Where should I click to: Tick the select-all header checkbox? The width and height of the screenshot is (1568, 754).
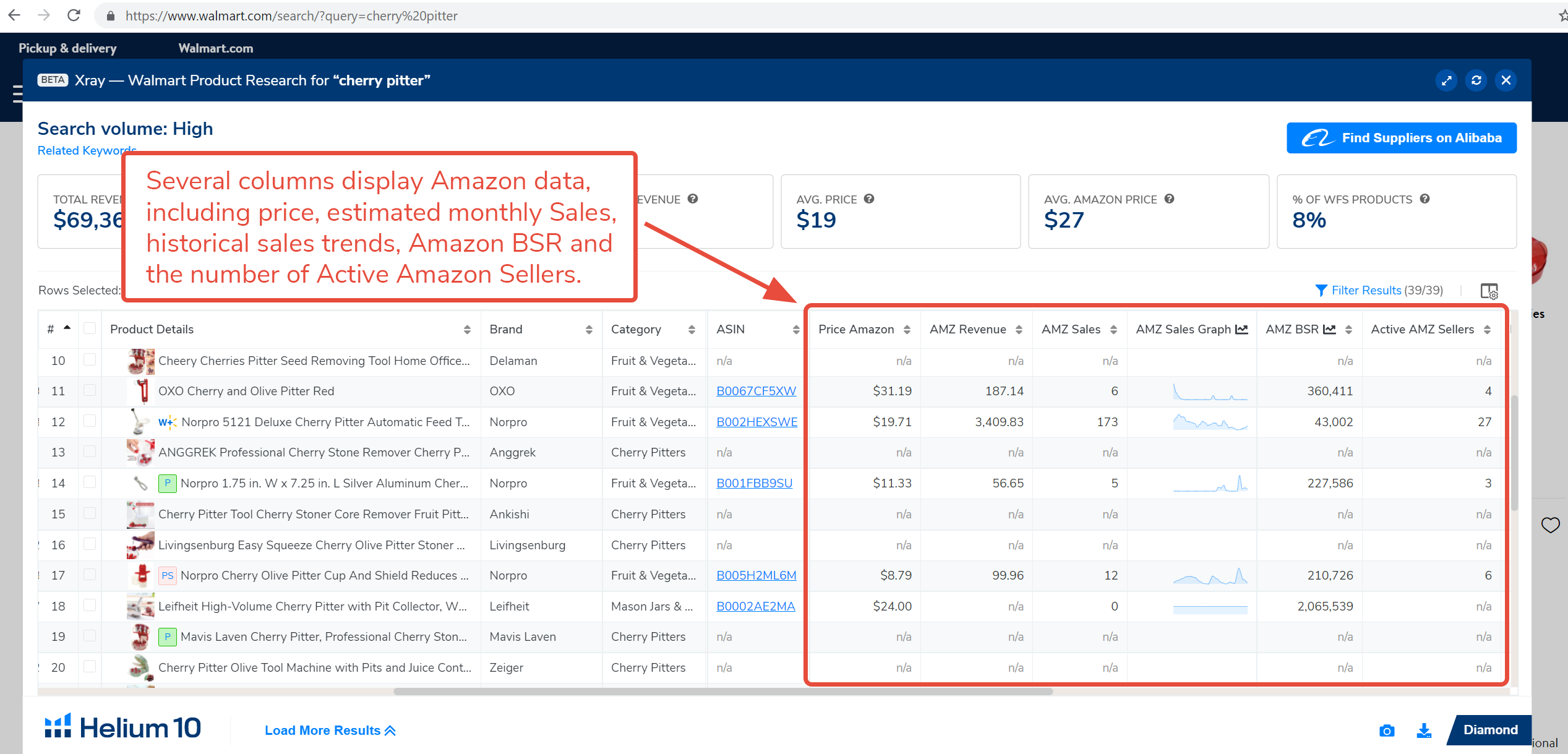coord(90,328)
